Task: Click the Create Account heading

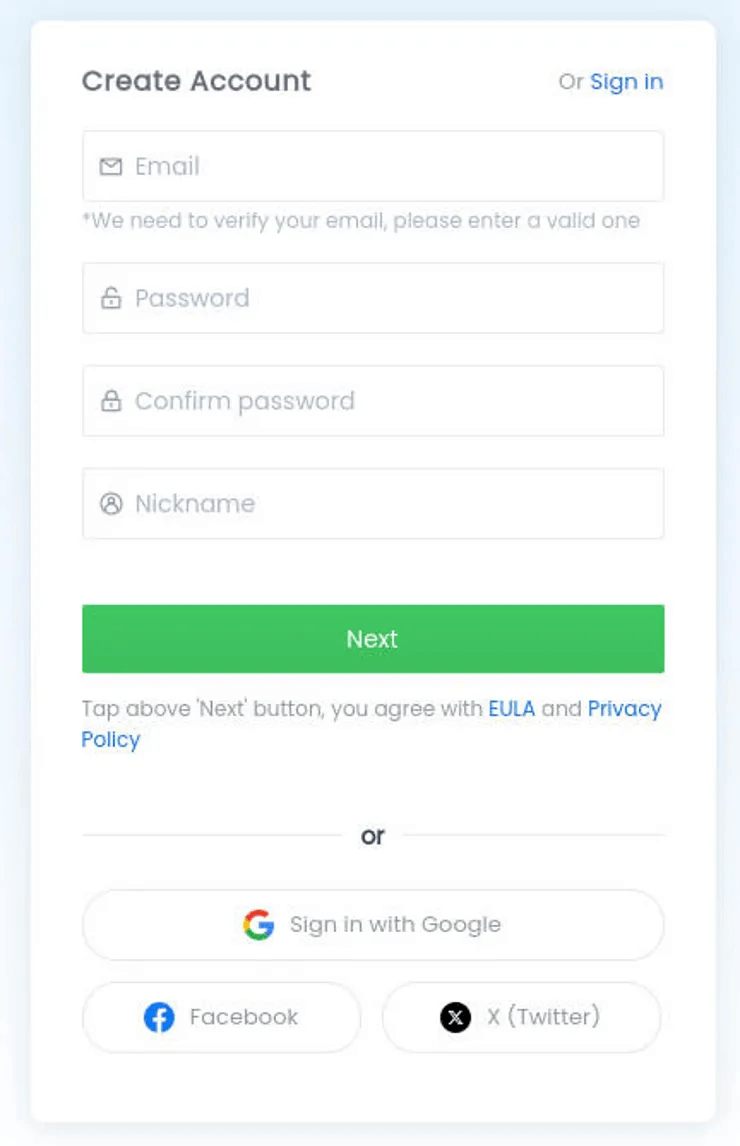Action: (196, 81)
